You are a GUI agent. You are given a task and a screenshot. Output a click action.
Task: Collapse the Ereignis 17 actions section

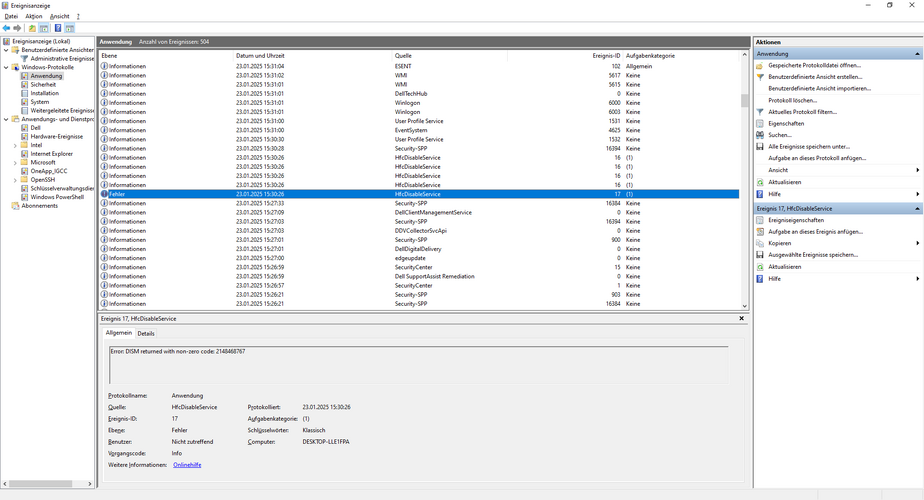pos(917,209)
